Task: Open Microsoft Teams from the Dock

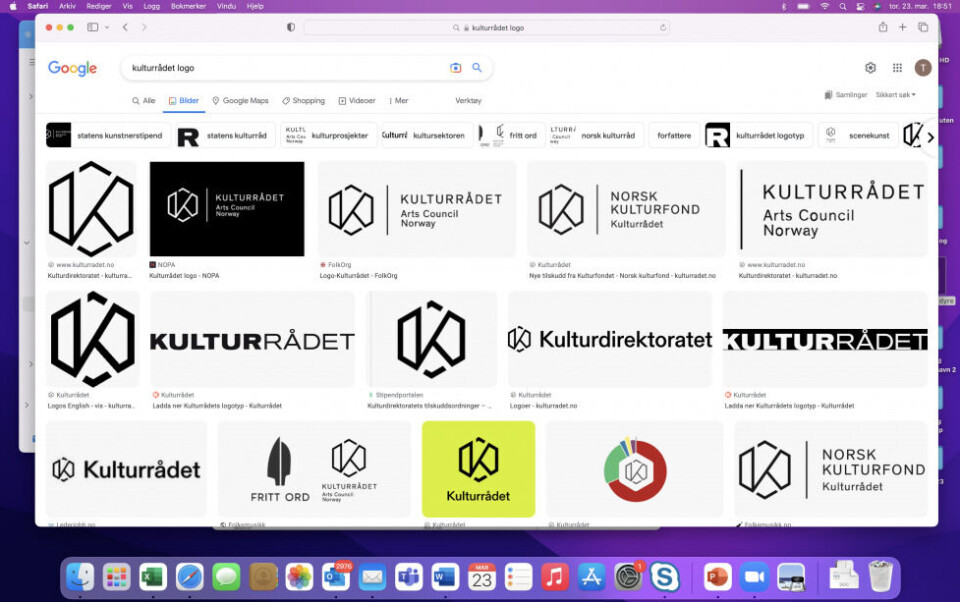Action: [x=408, y=577]
